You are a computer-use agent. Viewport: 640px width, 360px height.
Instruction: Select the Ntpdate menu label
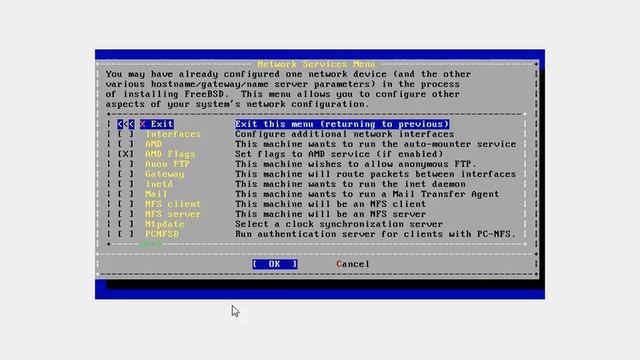165,224
